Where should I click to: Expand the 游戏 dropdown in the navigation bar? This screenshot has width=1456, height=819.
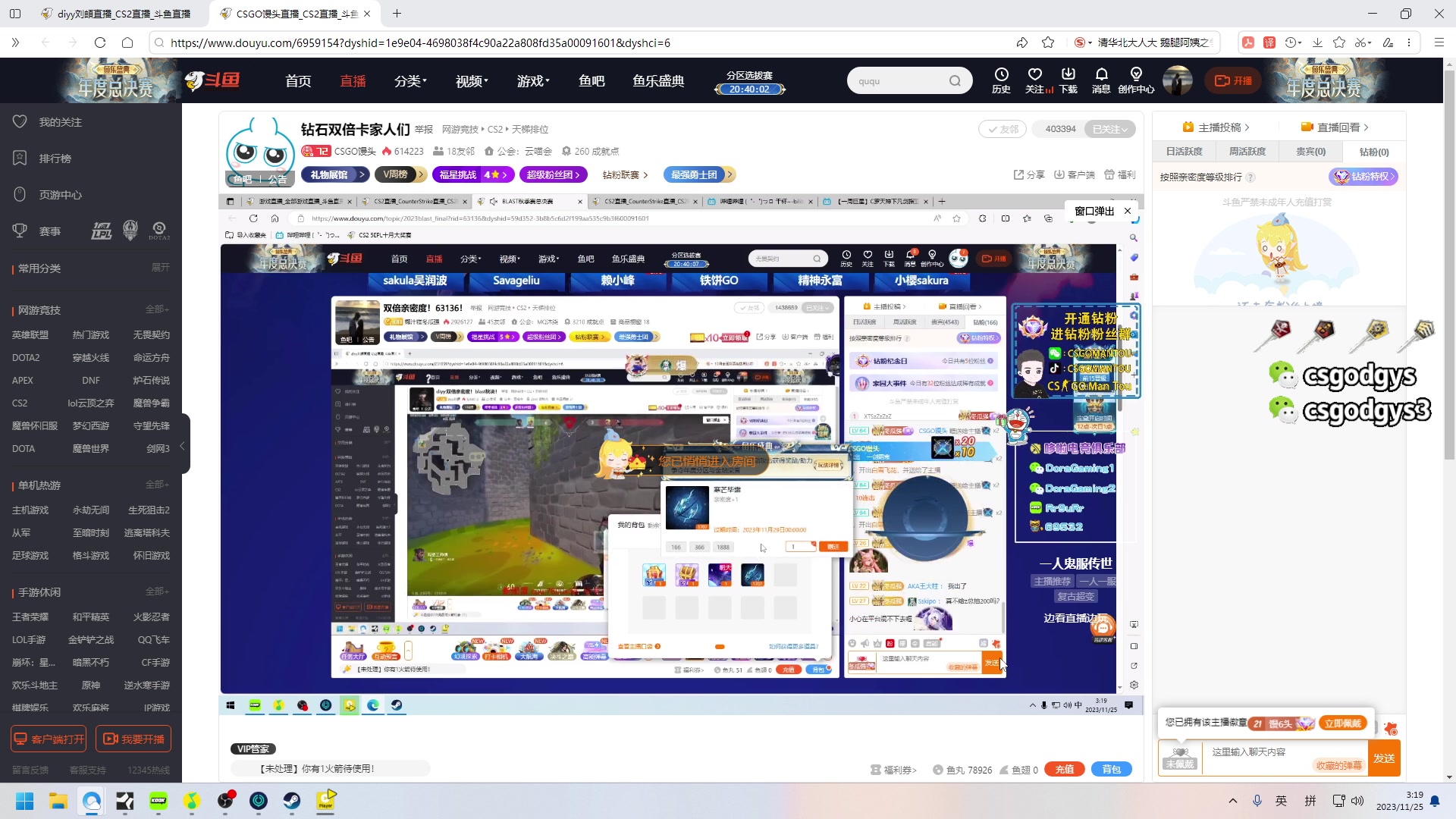(533, 81)
